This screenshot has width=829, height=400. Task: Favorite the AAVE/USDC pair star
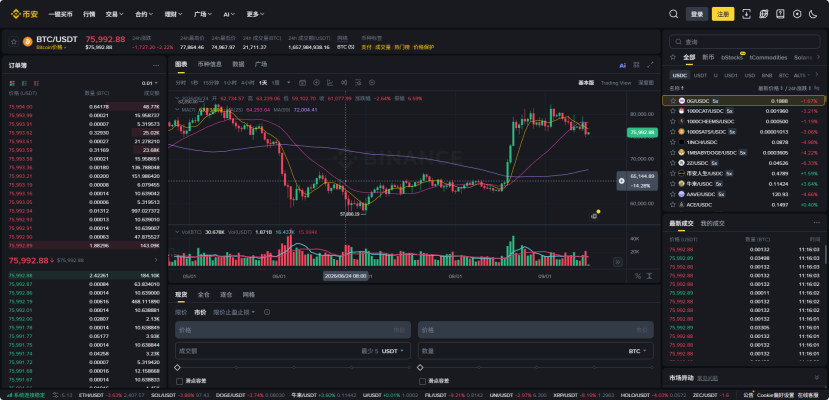pyautogui.click(x=673, y=194)
